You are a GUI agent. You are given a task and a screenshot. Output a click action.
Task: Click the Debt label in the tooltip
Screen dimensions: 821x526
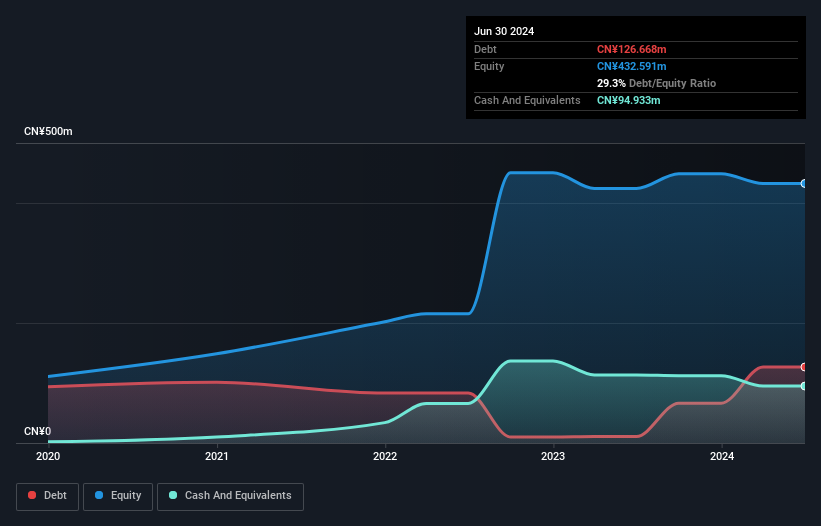(x=485, y=49)
